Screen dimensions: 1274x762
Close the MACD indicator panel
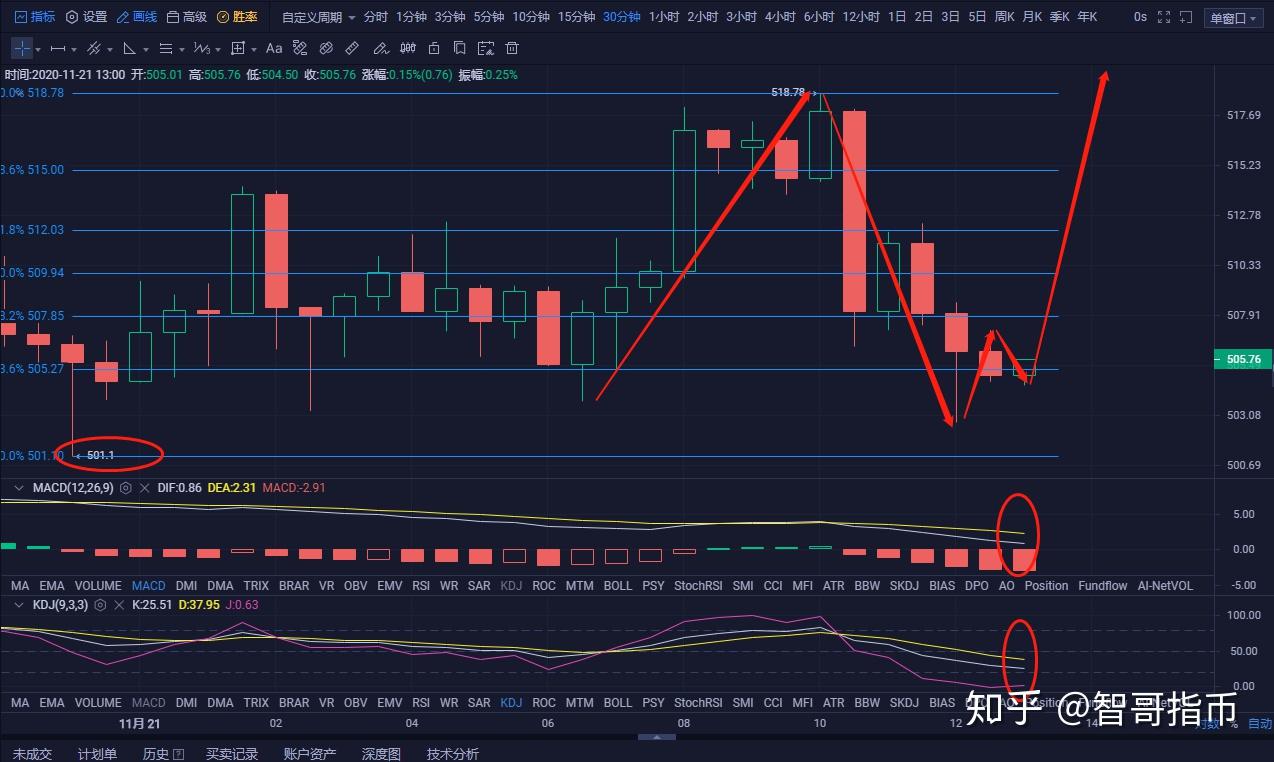pos(144,488)
